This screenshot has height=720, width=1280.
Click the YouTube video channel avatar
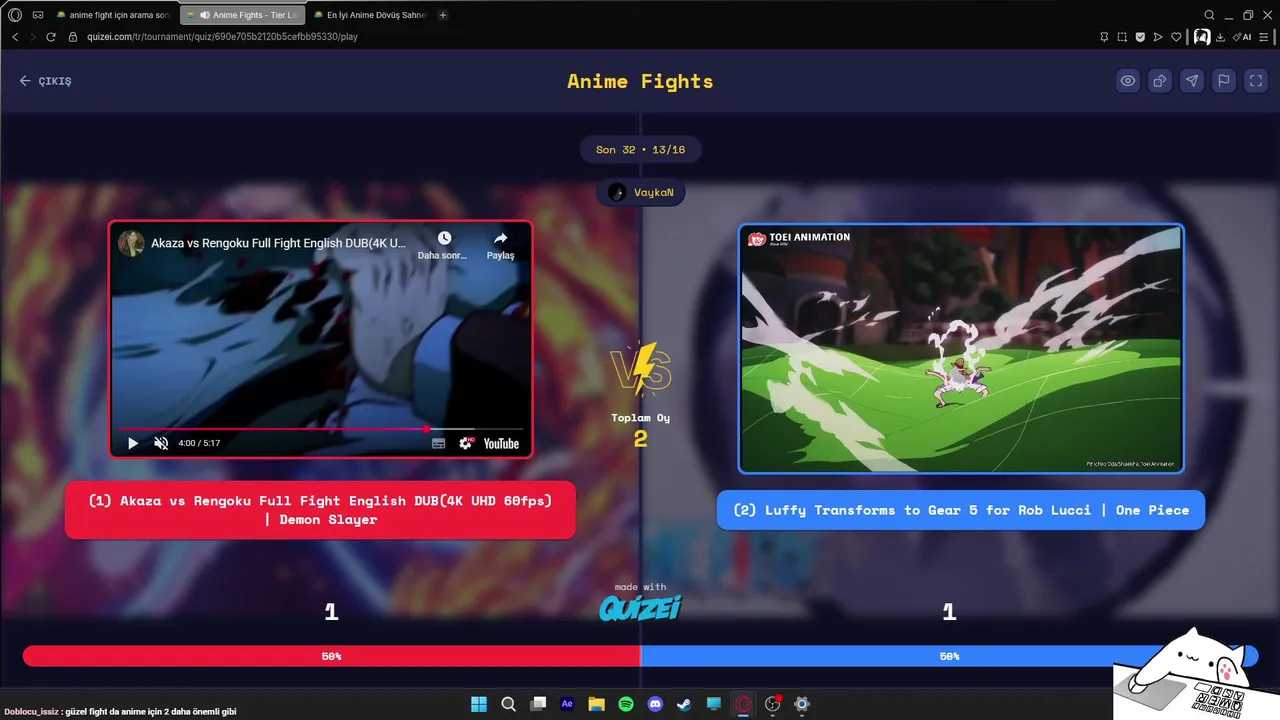[x=131, y=243]
